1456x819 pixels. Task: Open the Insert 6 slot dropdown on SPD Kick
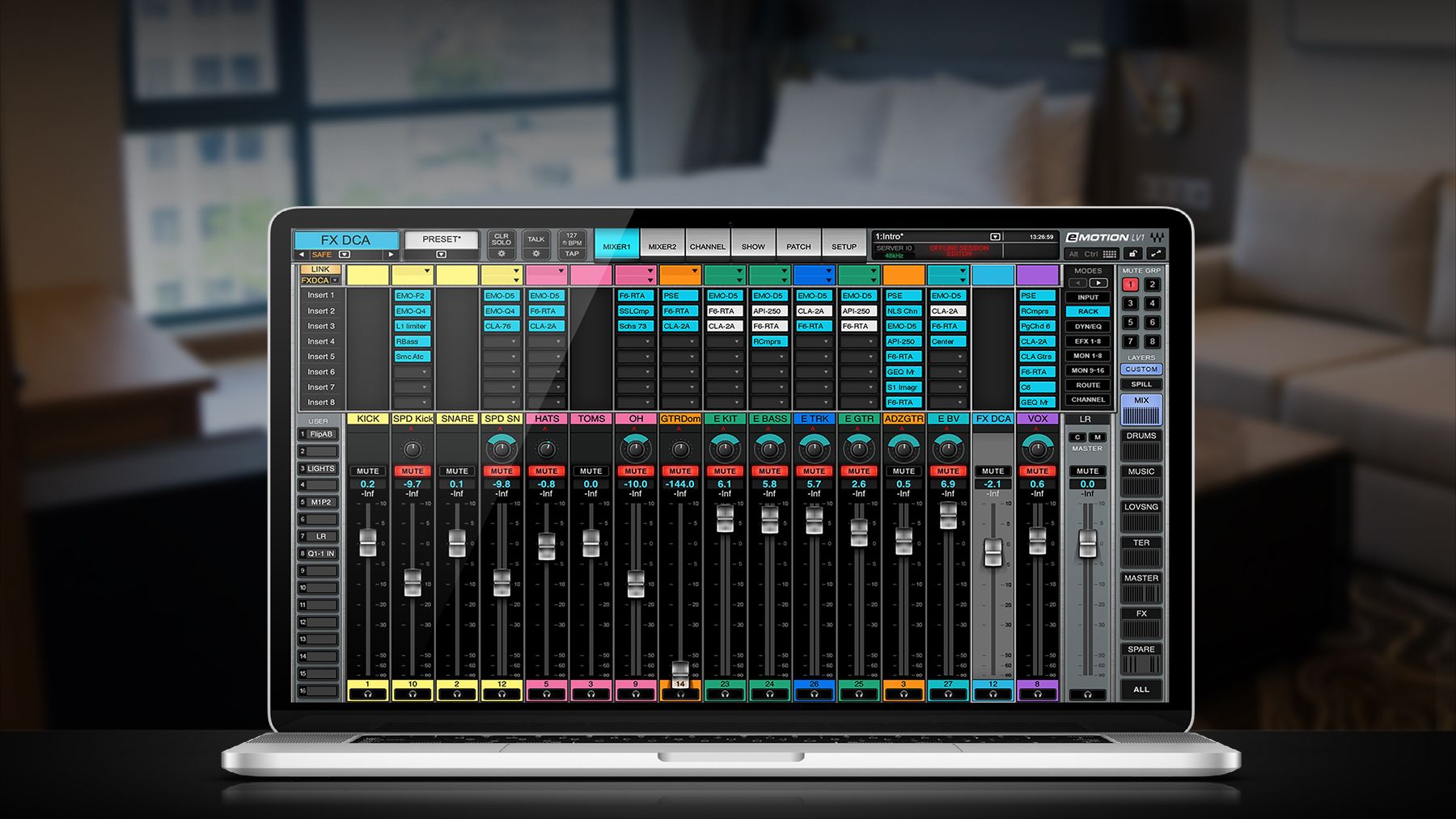413,372
